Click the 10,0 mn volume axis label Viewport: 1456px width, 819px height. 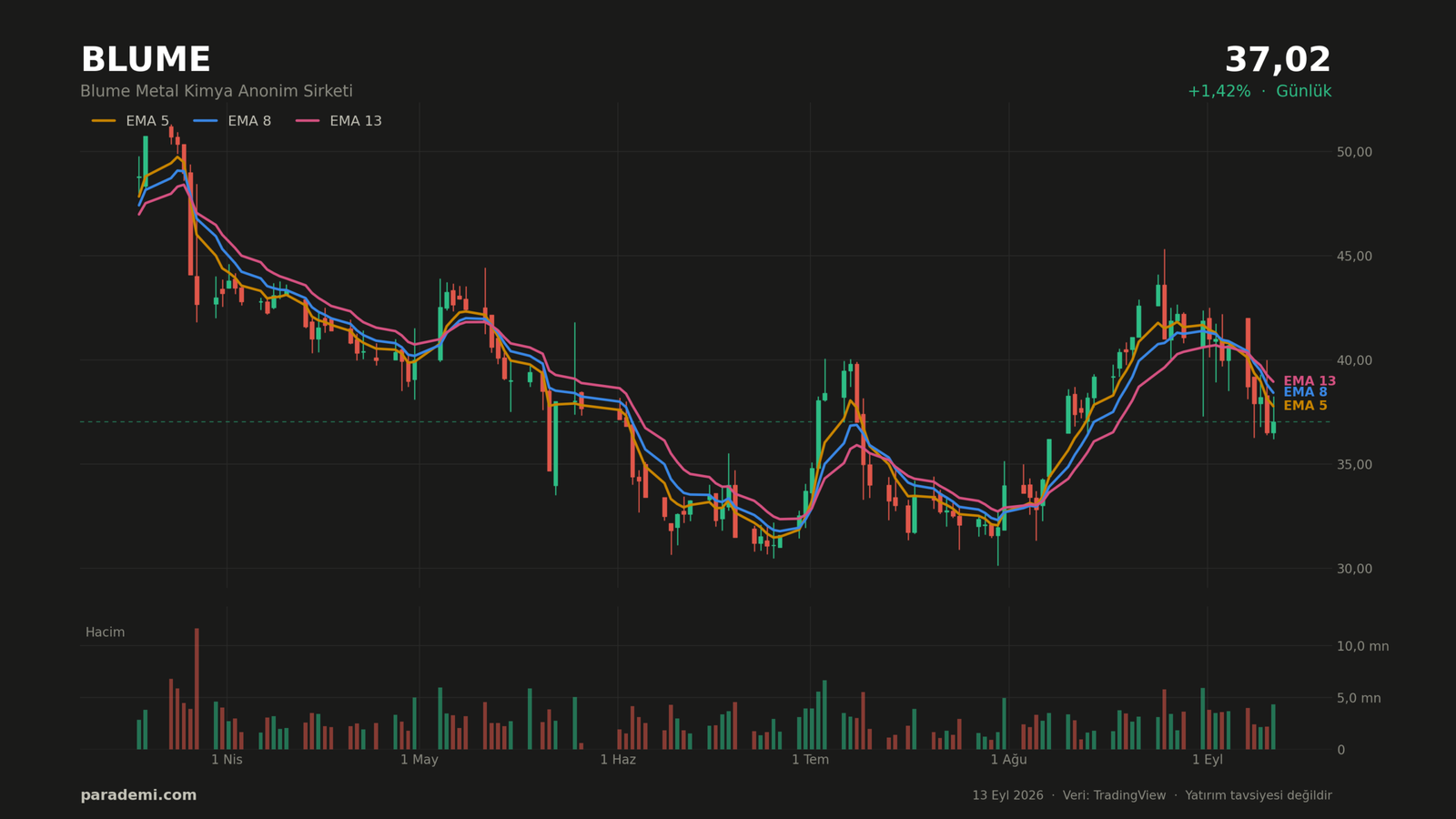tap(1362, 646)
